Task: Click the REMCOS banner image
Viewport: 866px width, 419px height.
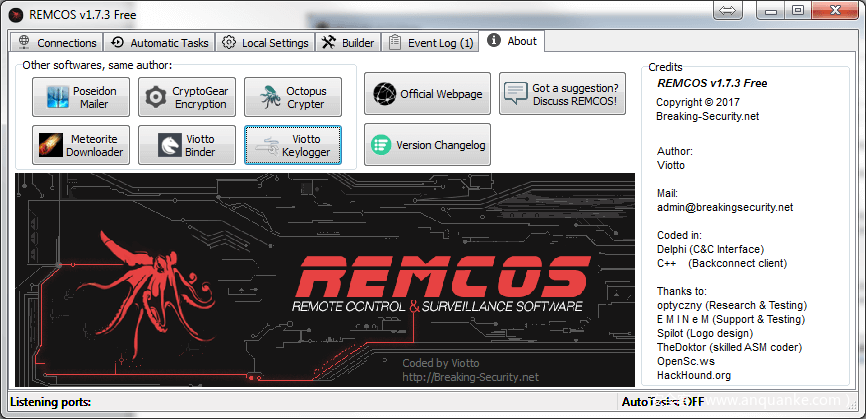Action: click(x=325, y=280)
